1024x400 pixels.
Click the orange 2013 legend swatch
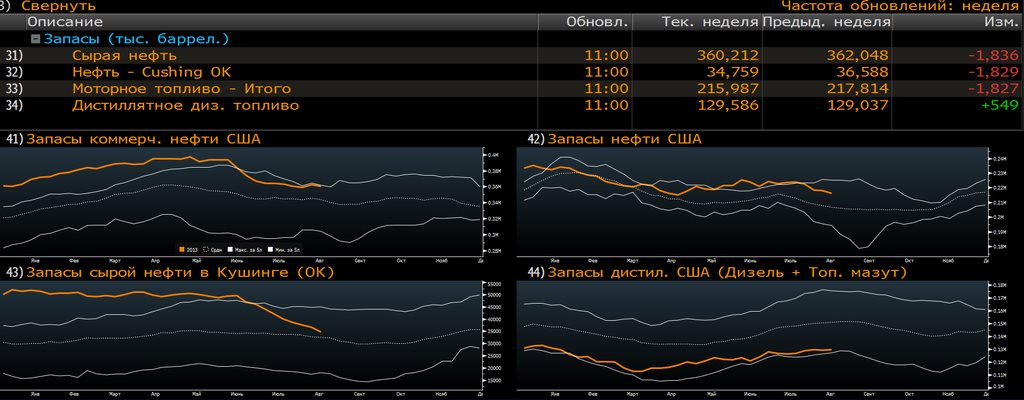(x=181, y=248)
